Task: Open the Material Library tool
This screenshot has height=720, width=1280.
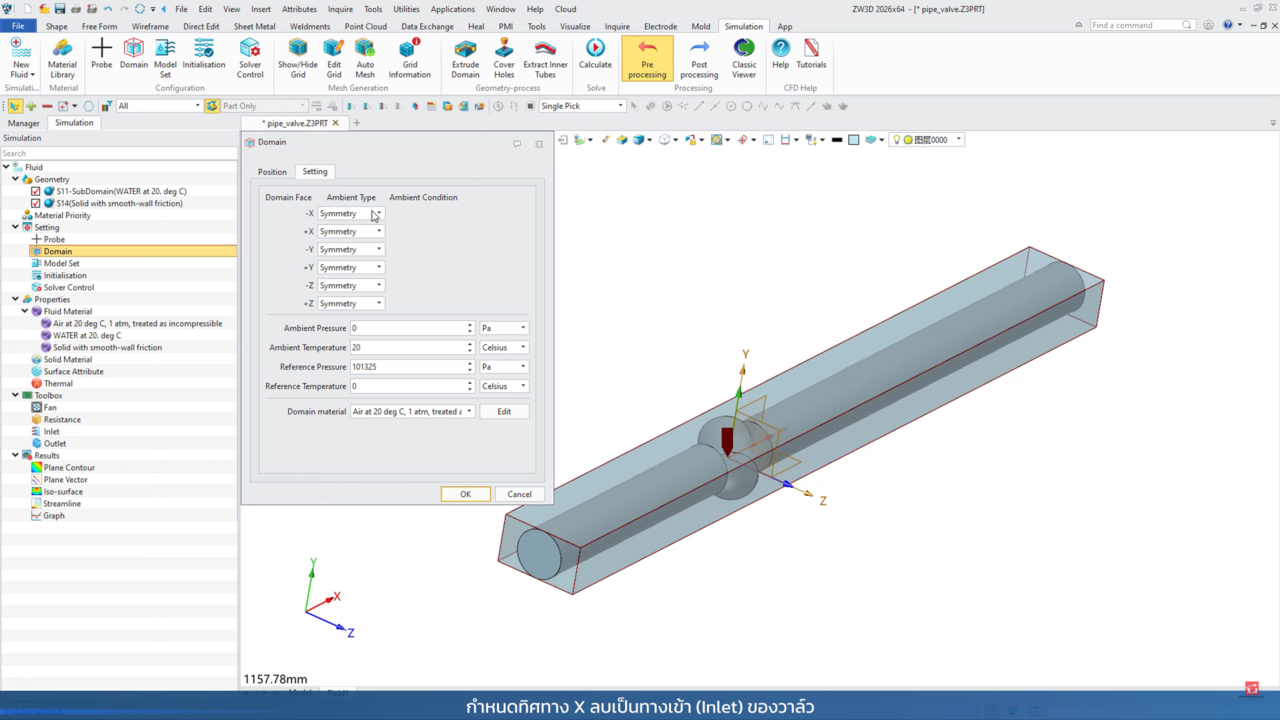Action: point(62,57)
